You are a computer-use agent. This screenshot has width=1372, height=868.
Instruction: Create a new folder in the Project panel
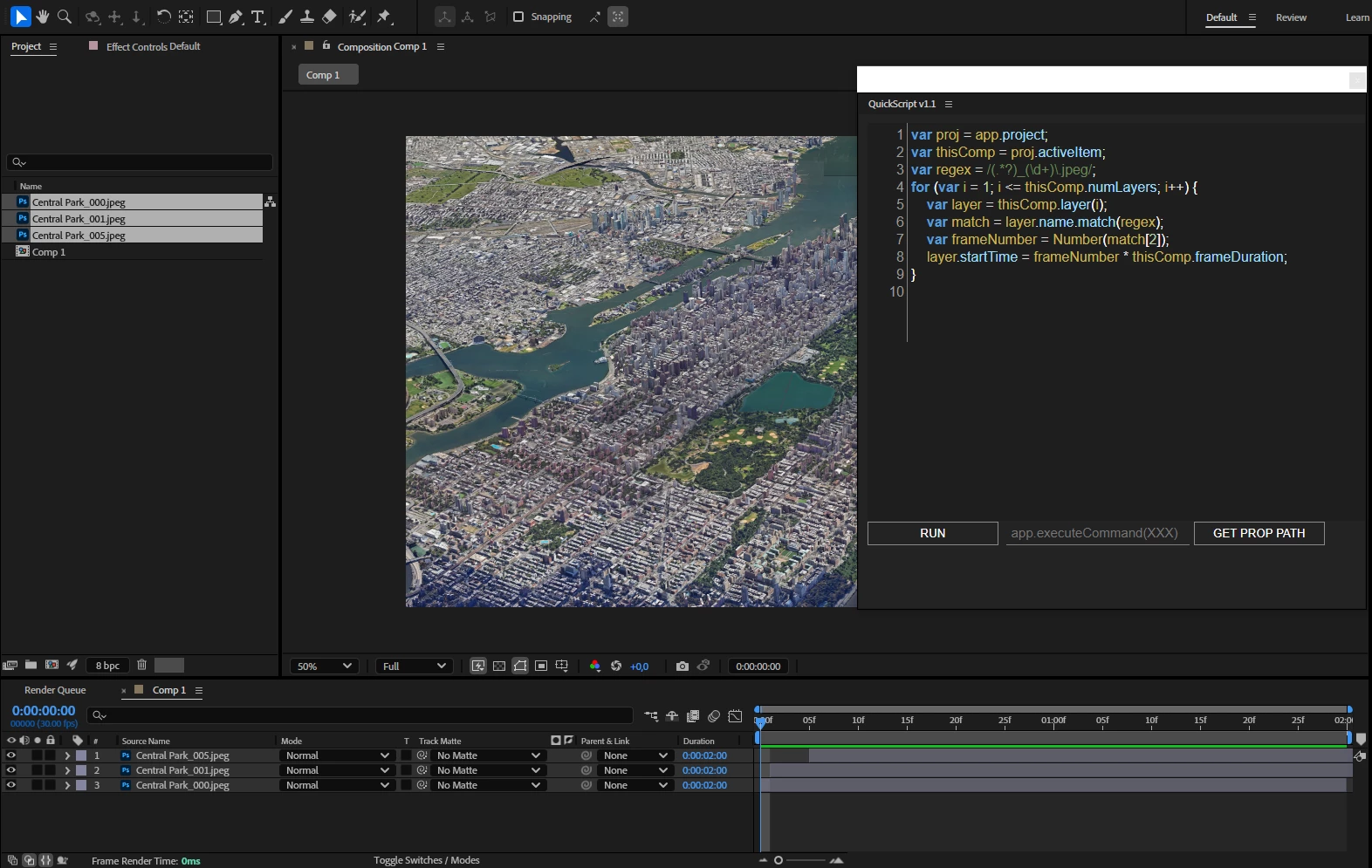pos(31,665)
